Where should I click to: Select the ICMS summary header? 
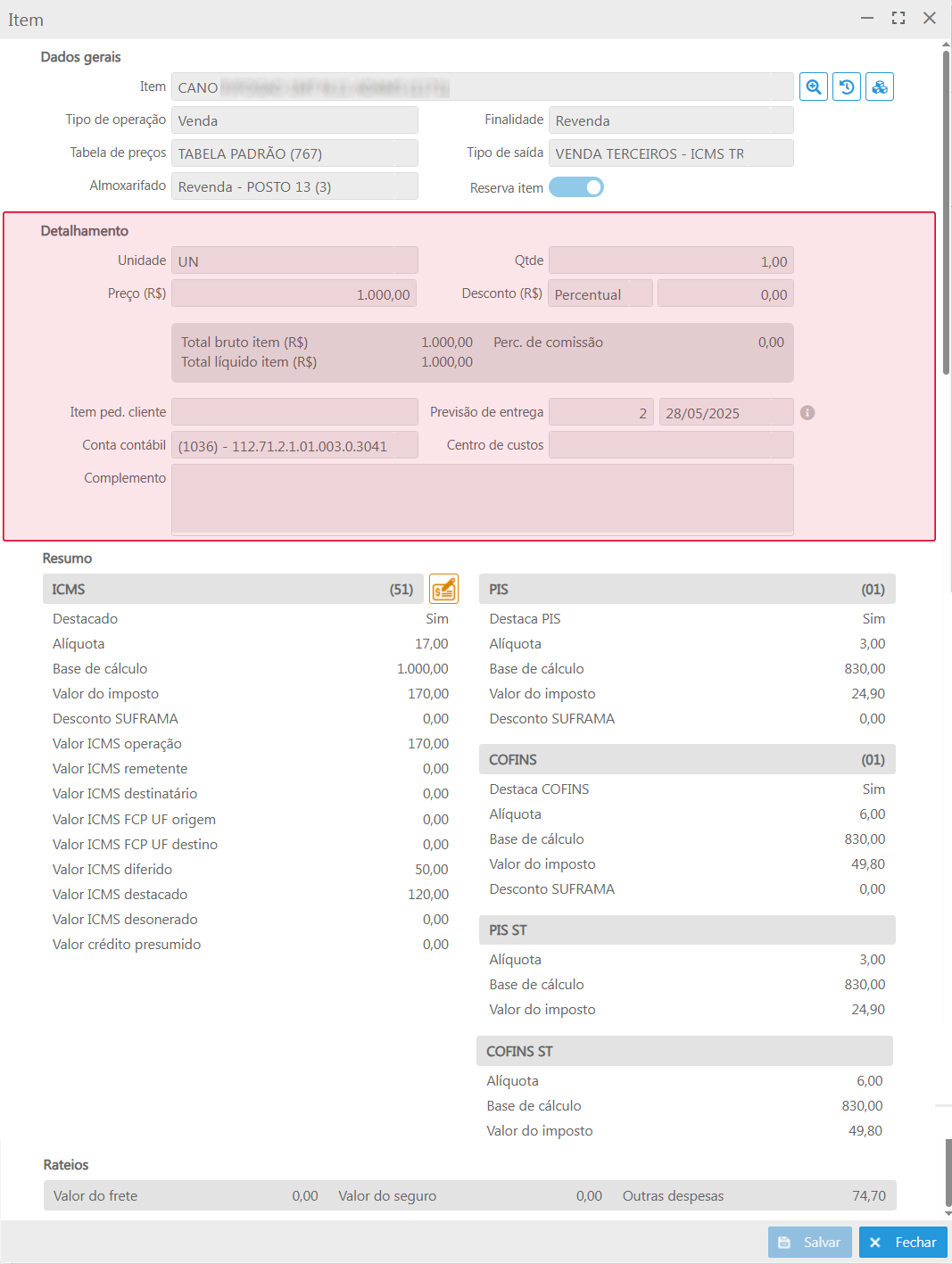point(232,590)
